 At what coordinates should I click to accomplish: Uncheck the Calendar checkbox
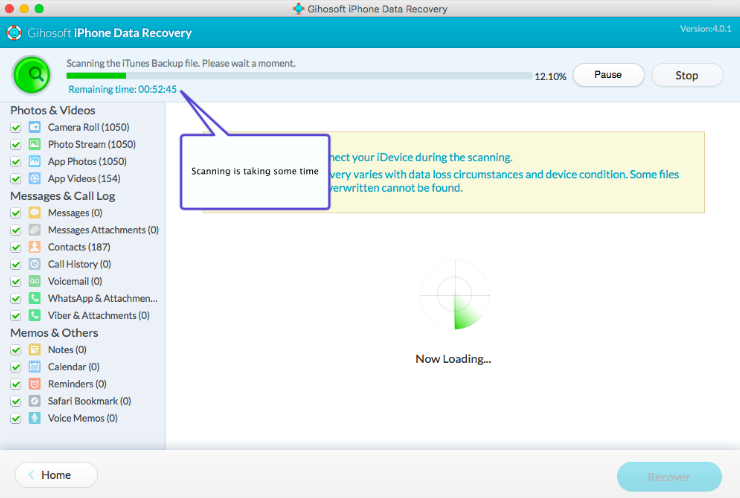click(x=16, y=367)
